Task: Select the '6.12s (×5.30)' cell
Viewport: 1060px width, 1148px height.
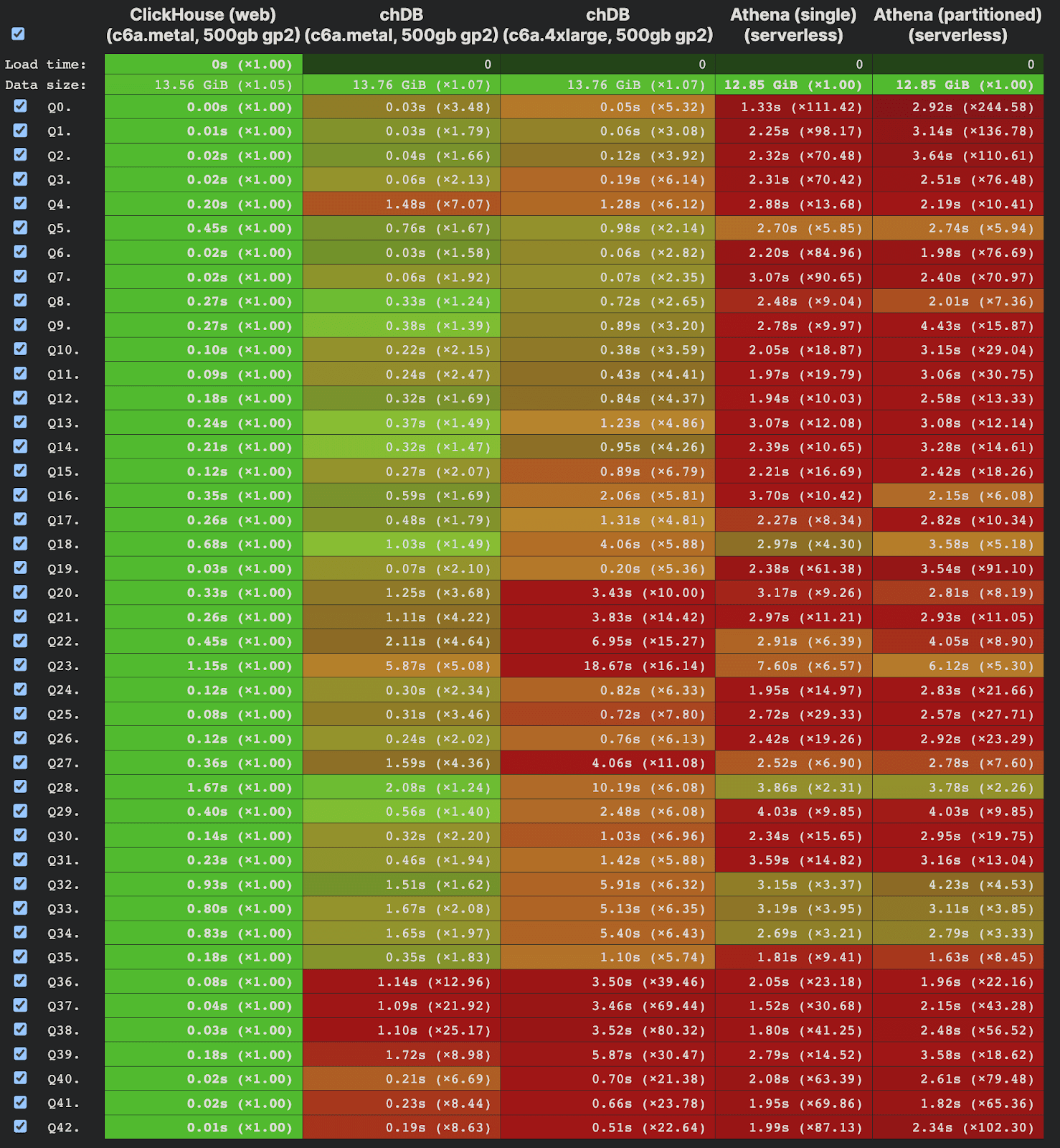Action: pyautogui.click(x=958, y=666)
